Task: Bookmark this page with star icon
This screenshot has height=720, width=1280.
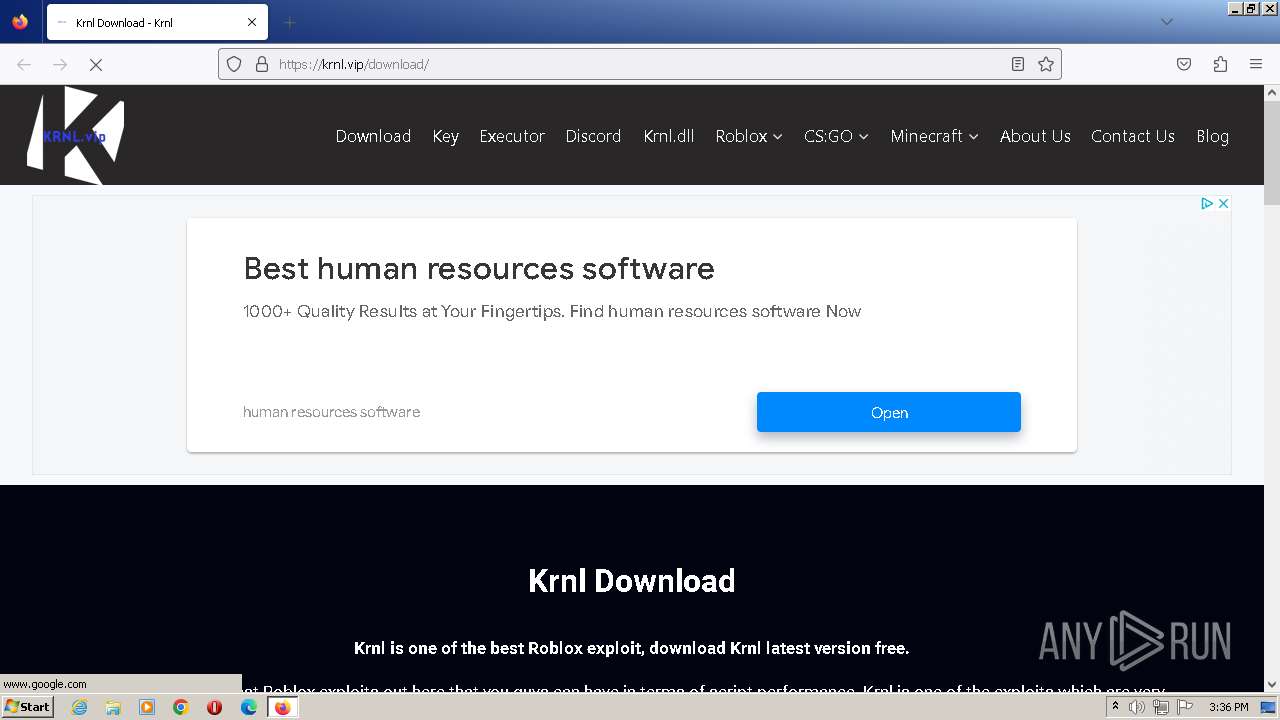Action: (1046, 64)
